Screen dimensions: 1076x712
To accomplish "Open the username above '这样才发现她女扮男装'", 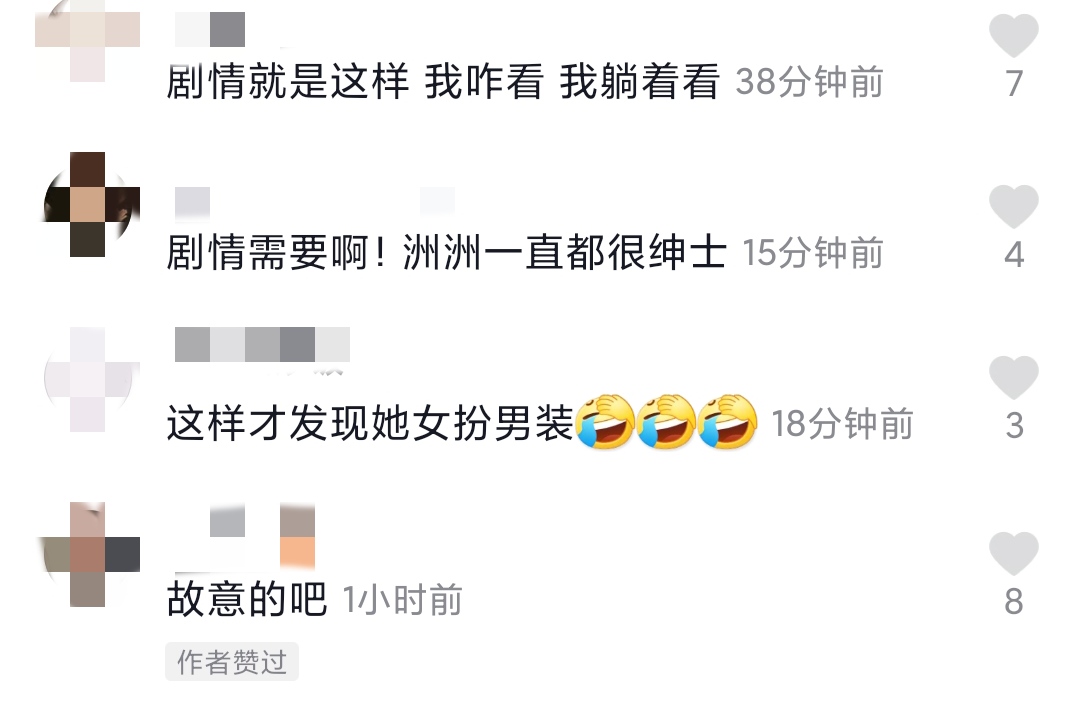I will click(262, 344).
